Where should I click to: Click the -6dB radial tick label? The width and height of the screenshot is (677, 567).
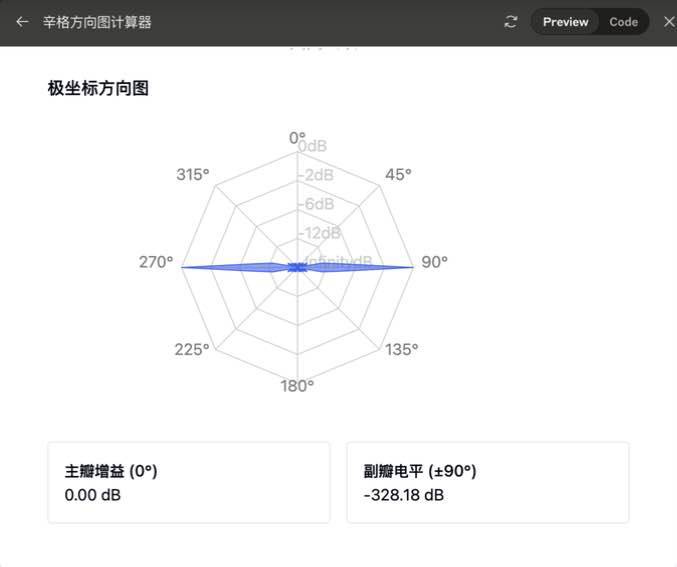[318, 204]
